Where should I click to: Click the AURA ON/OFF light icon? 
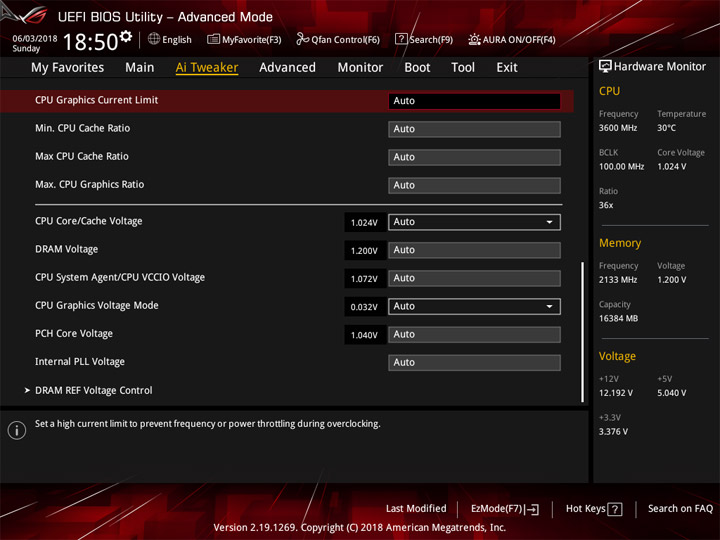pos(474,39)
